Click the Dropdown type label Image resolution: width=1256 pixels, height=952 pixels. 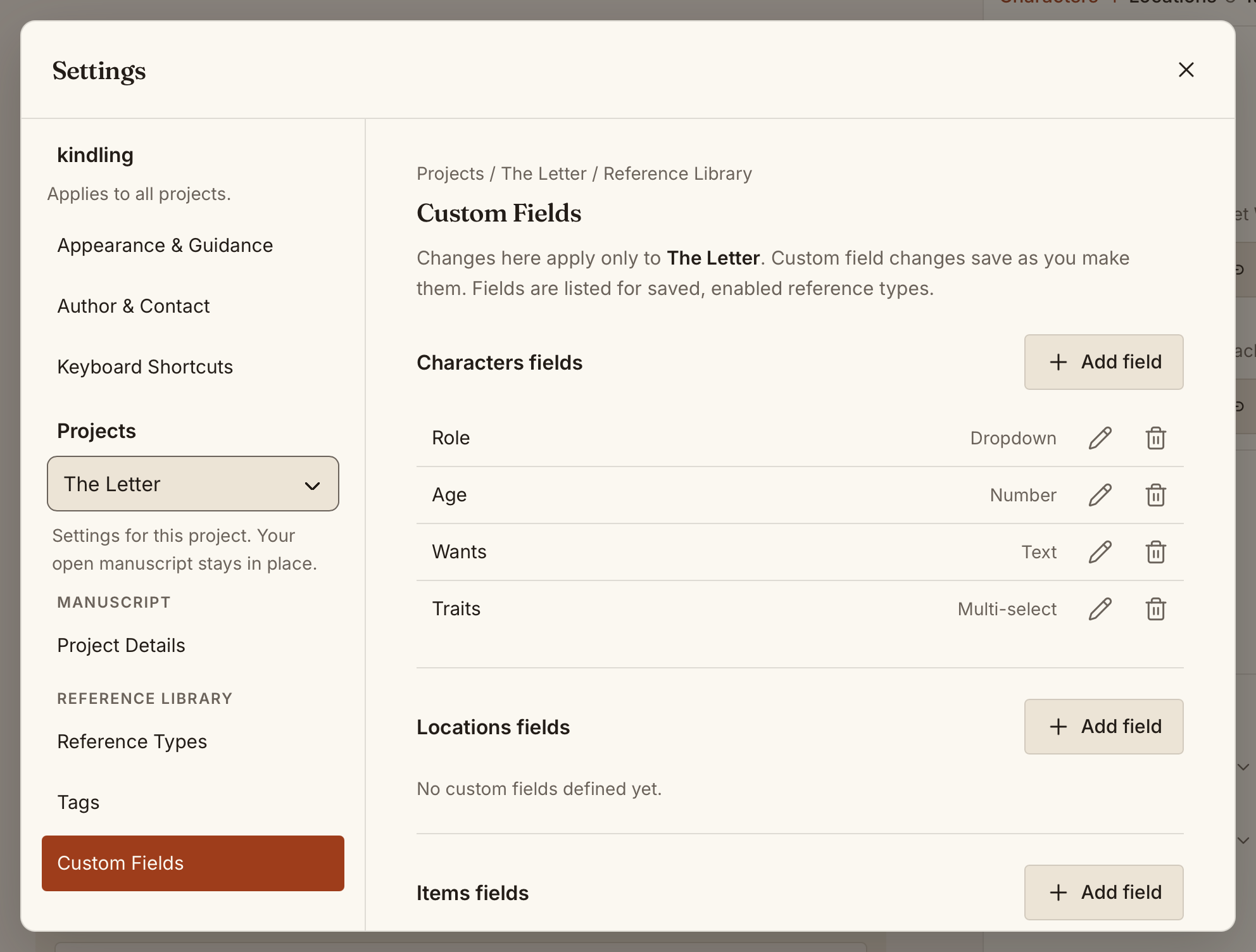coord(1013,438)
